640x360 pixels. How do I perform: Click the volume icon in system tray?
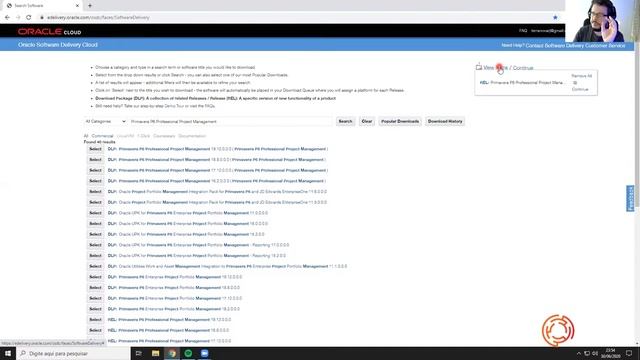click(x=595, y=353)
